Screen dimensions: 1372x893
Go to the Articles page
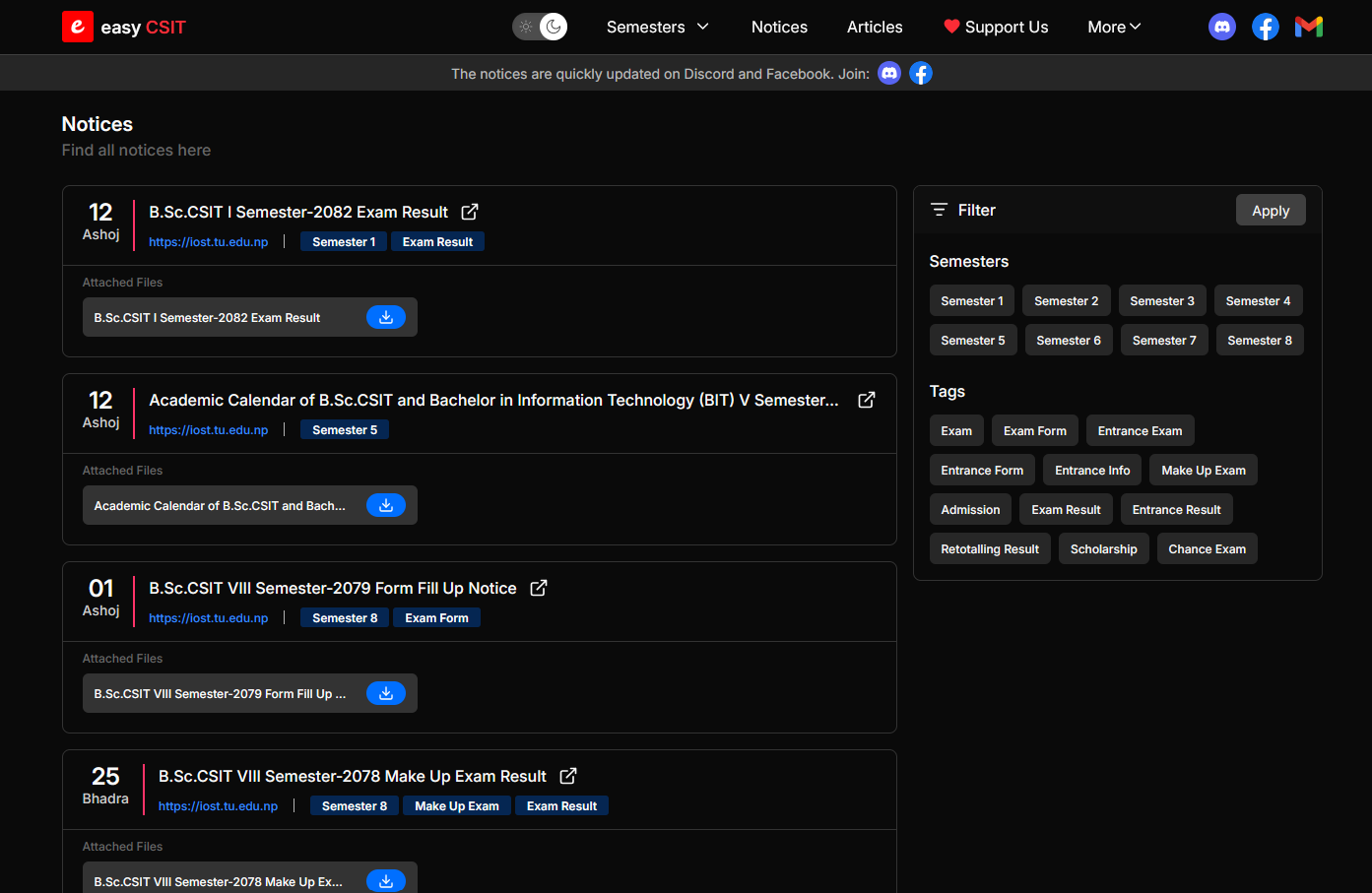click(875, 27)
